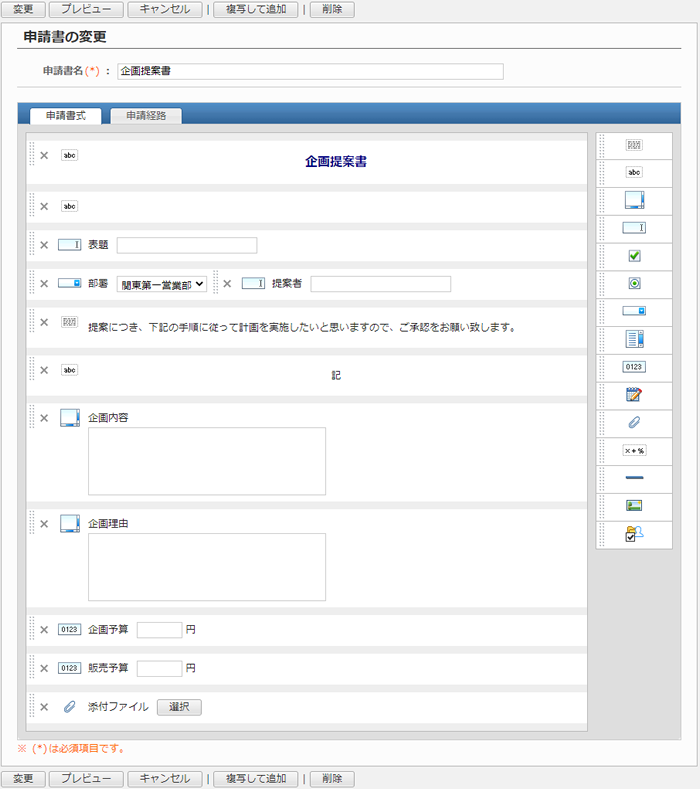Click inside 企画理由 text area

[207, 567]
